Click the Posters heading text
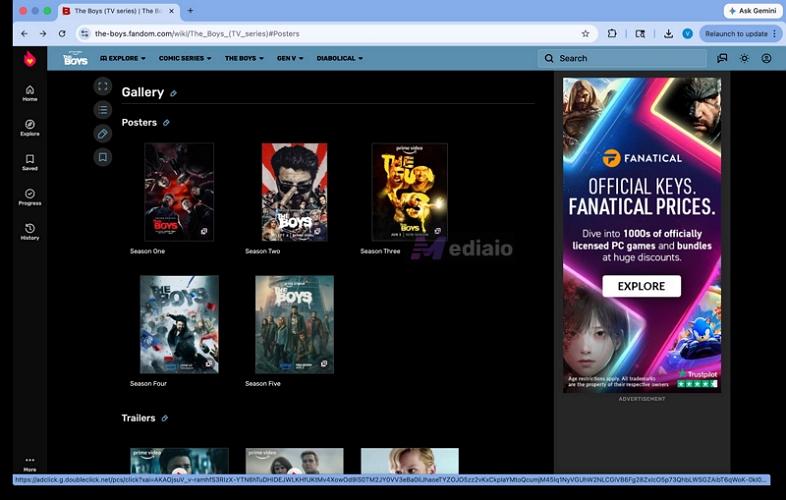This screenshot has height=500, width=786. (139, 123)
